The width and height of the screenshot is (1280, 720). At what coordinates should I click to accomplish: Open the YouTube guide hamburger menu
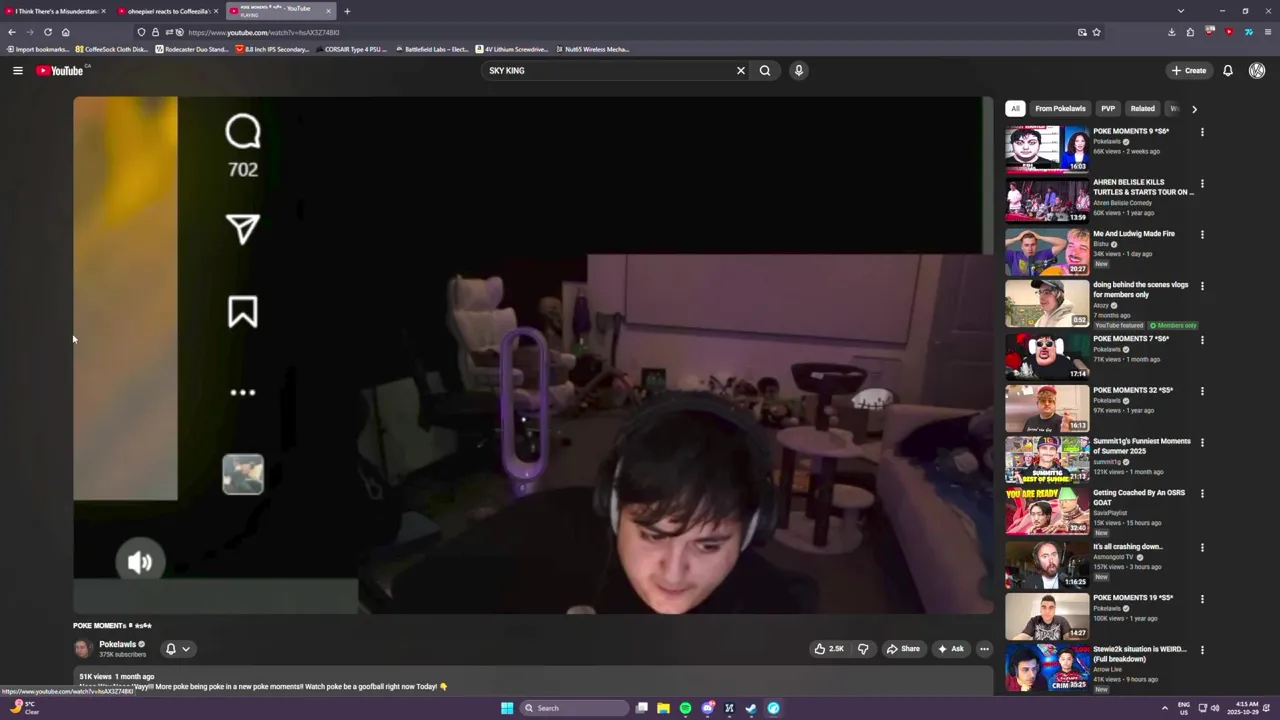tap(17, 70)
